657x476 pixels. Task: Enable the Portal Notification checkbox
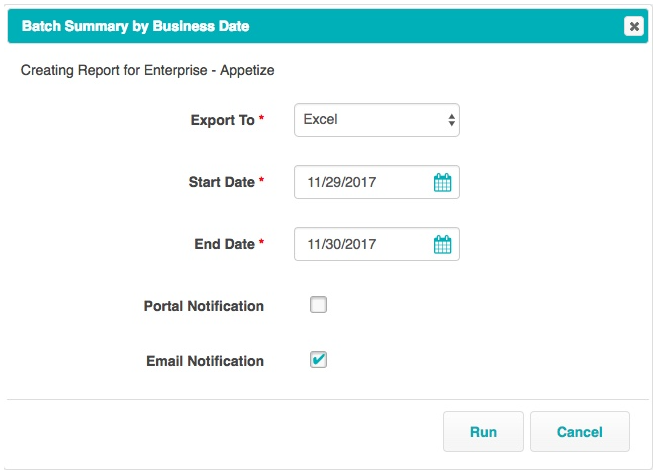(318, 305)
